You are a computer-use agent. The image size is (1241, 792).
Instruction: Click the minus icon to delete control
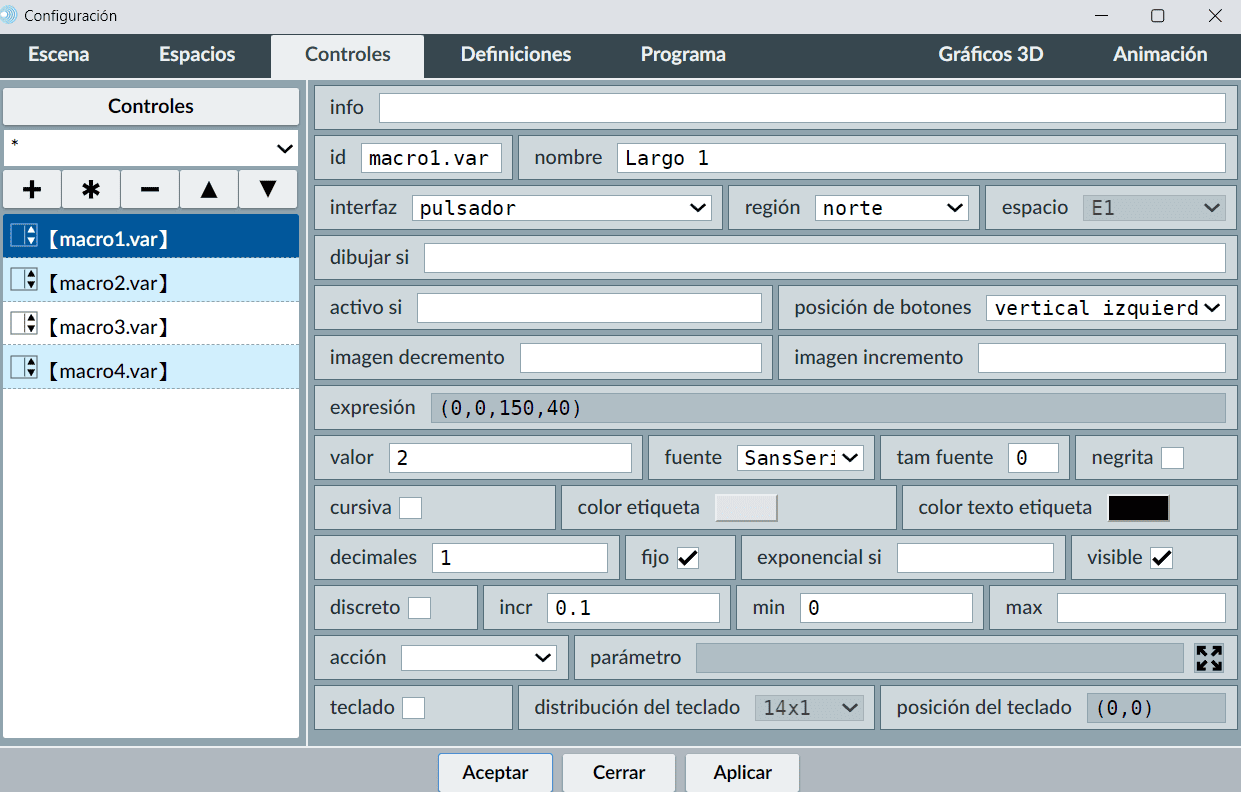tap(150, 189)
